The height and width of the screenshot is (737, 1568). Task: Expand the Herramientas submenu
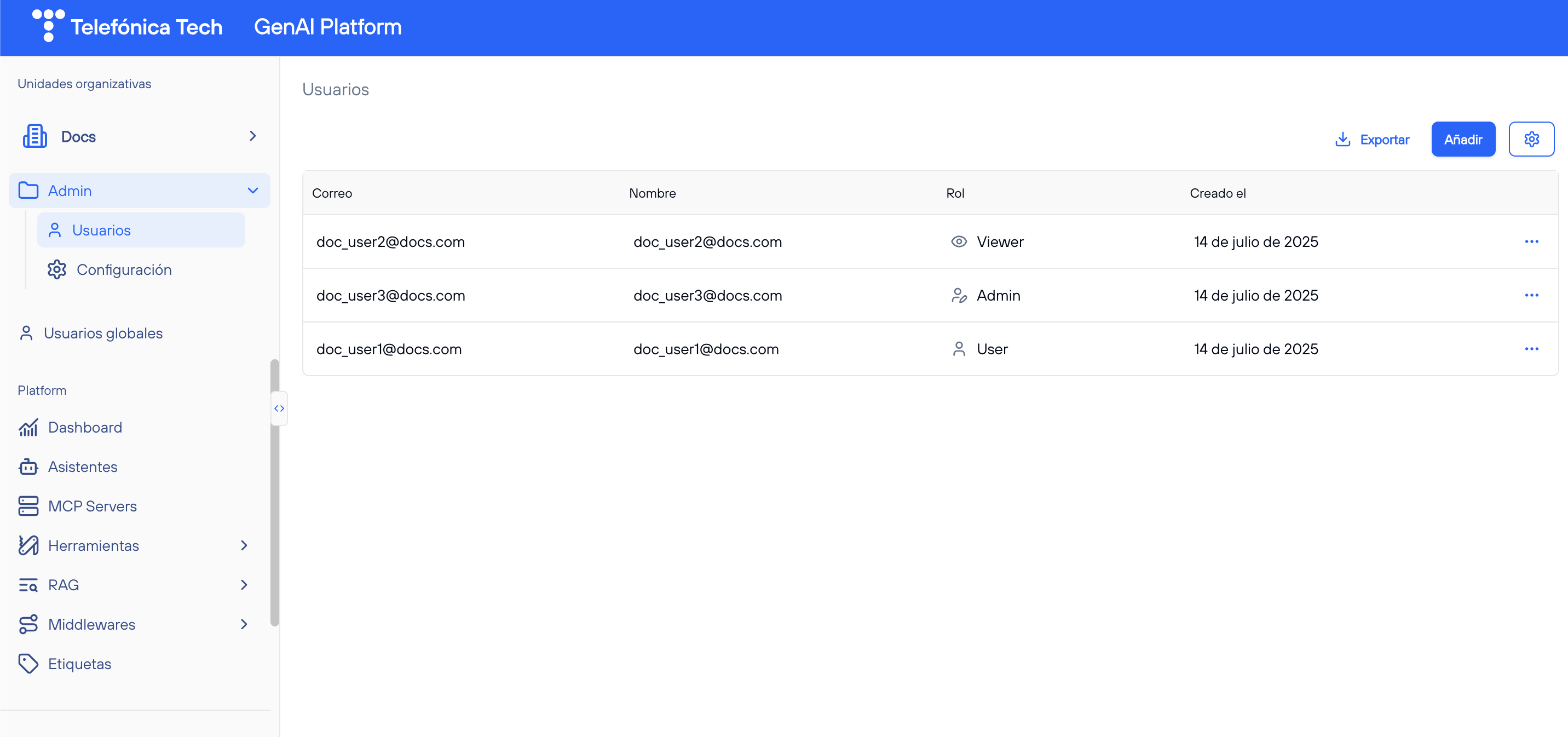click(x=244, y=545)
